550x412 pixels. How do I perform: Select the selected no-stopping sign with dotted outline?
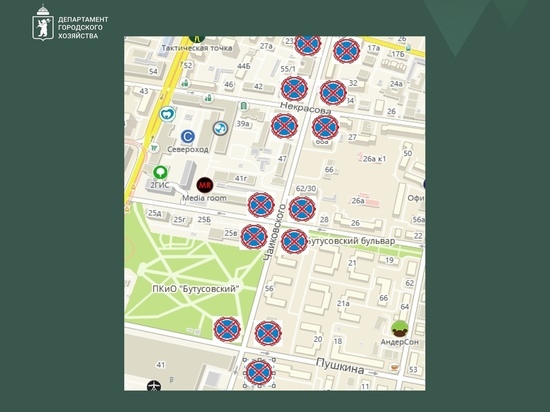[x=259, y=373]
